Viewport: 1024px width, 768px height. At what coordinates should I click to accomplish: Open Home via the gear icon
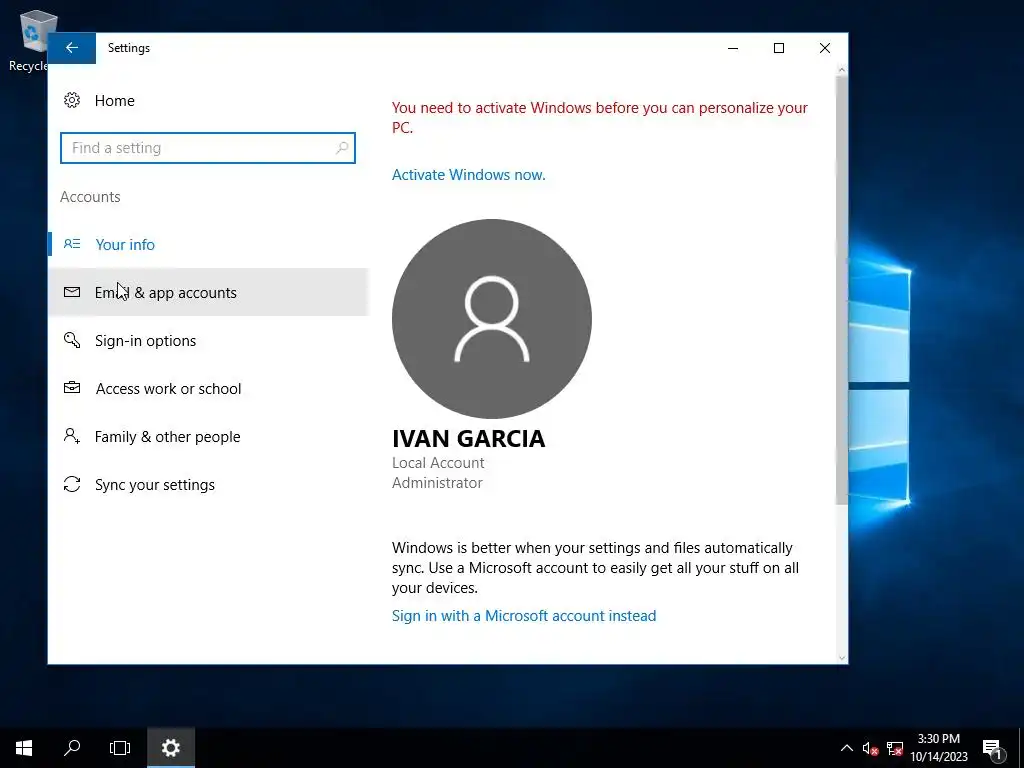72,100
